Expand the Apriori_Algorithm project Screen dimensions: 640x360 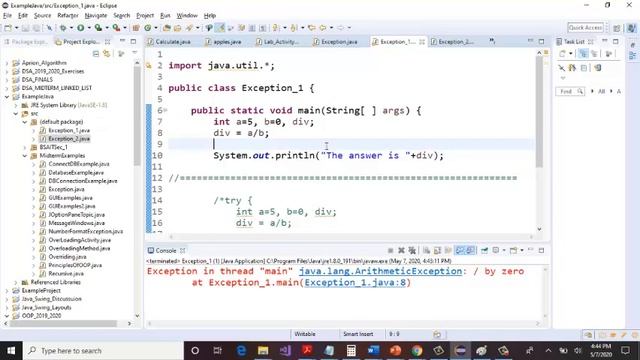click(7, 63)
